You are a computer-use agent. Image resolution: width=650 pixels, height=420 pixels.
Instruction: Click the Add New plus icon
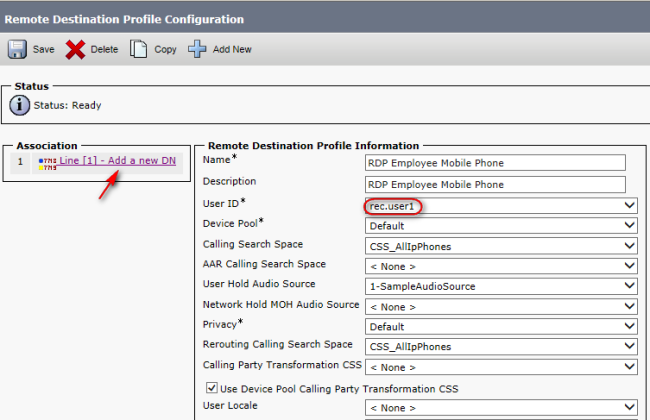click(x=197, y=49)
